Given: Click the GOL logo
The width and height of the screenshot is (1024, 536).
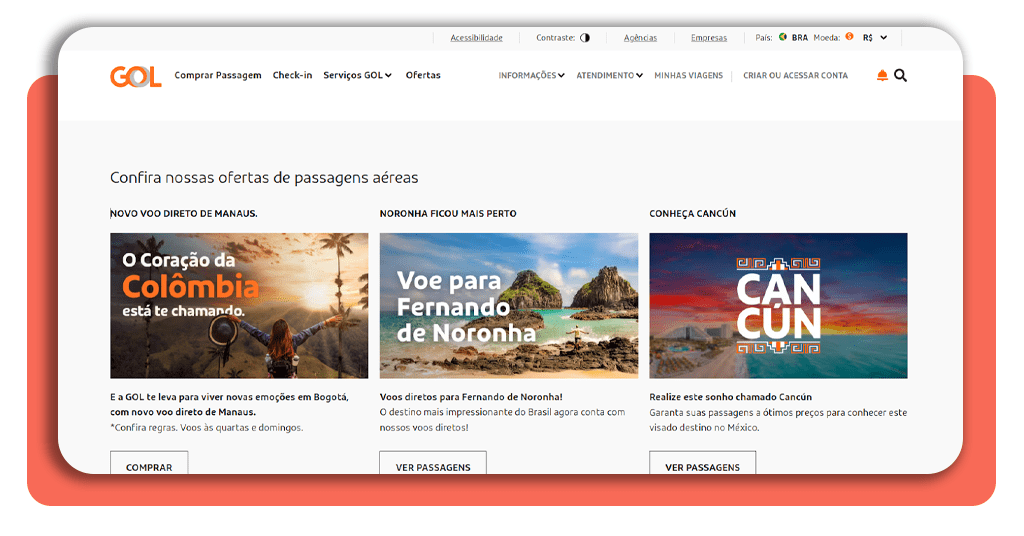Looking at the screenshot, I should [x=135, y=76].
